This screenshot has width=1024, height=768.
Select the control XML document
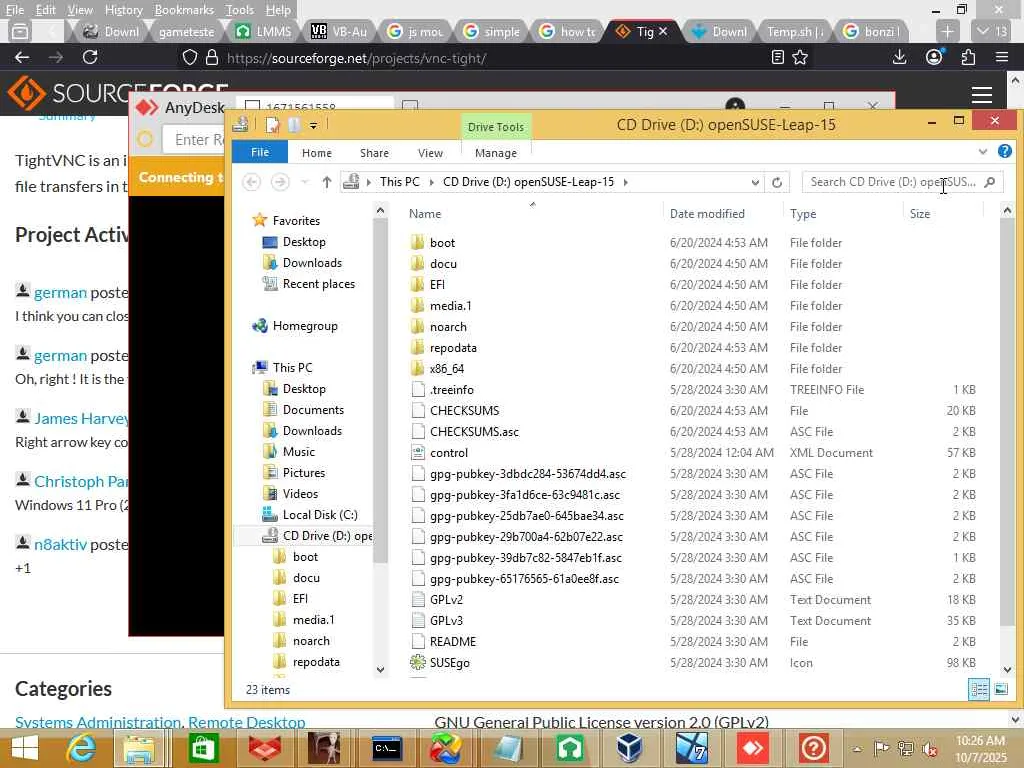click(x=449, y=453)
